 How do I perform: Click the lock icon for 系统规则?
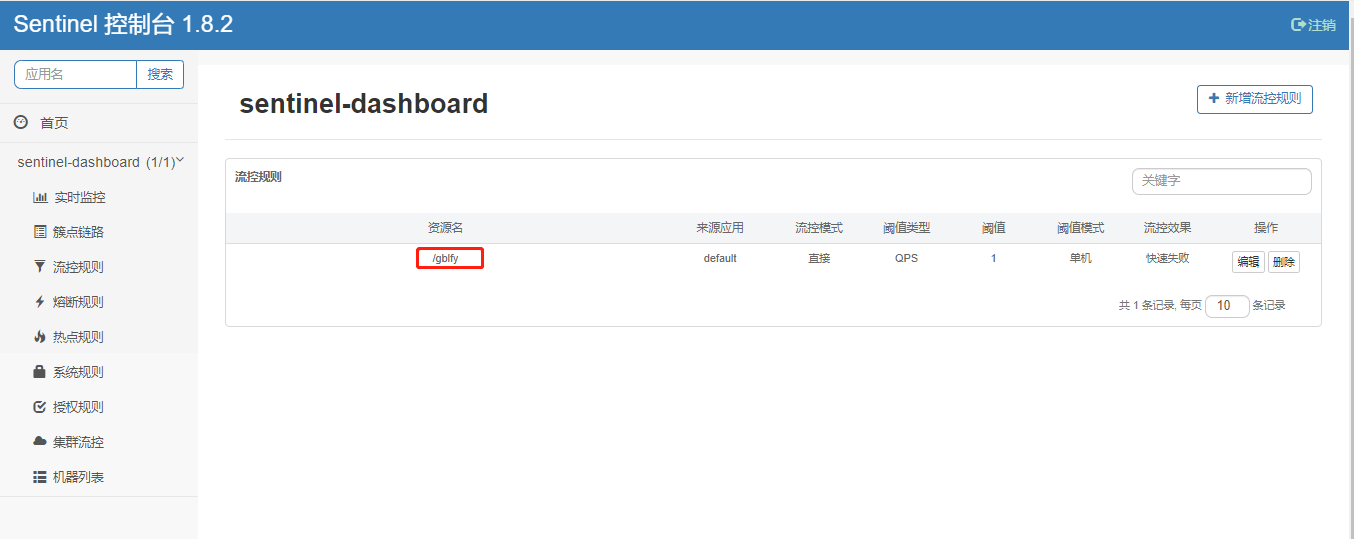(x=40, y=372)
